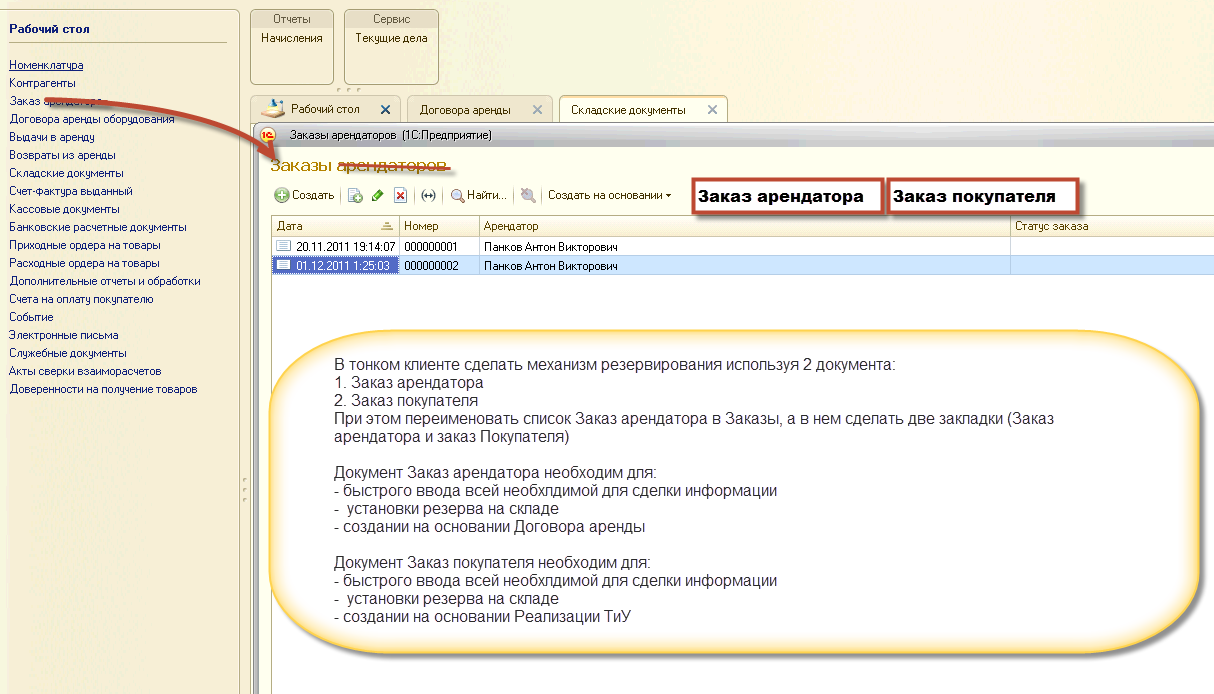Screen dimensions: 1214x694
Task: Click the Арендатор column header
Action: click(x=745, y=227)
